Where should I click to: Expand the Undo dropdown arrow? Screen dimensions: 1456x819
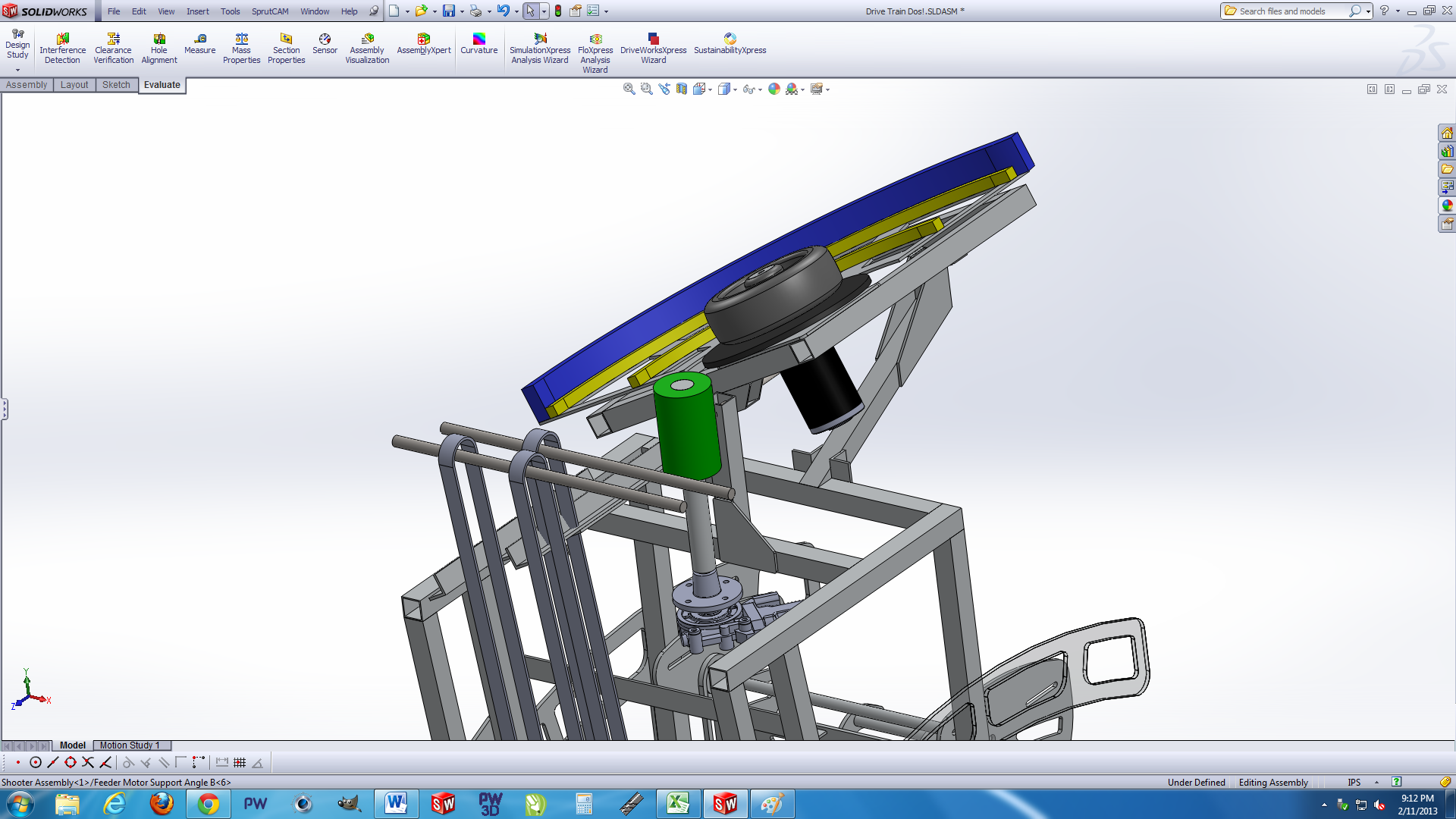pyautogui.click(x=516, y=11)
